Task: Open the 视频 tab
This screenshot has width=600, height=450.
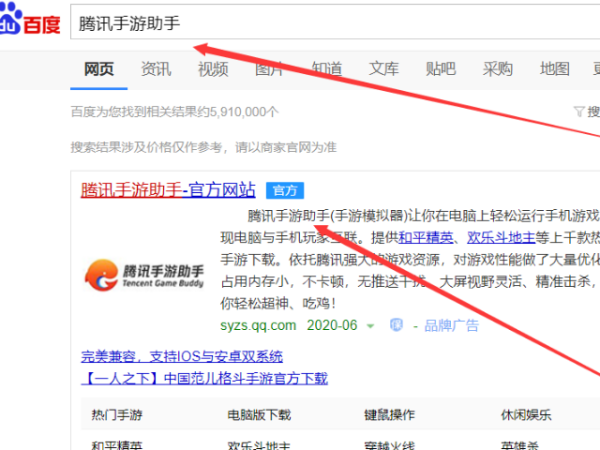Action: click(213, 69)
